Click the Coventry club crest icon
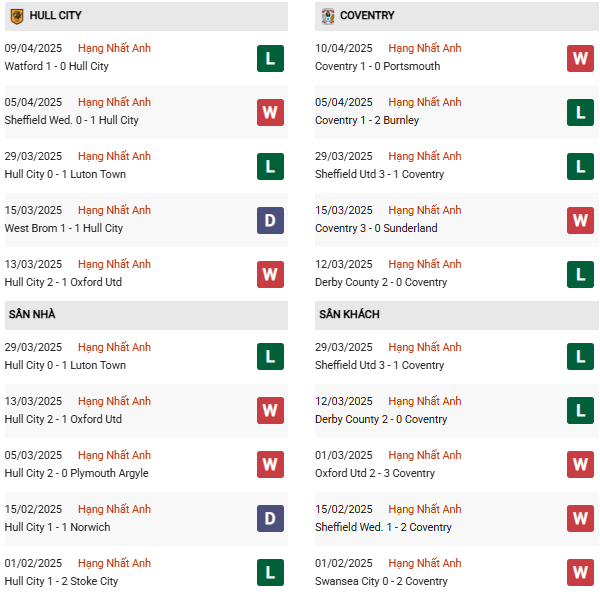Image resolution: width=600 pixels, height=594 pixels. click(328, 16)
